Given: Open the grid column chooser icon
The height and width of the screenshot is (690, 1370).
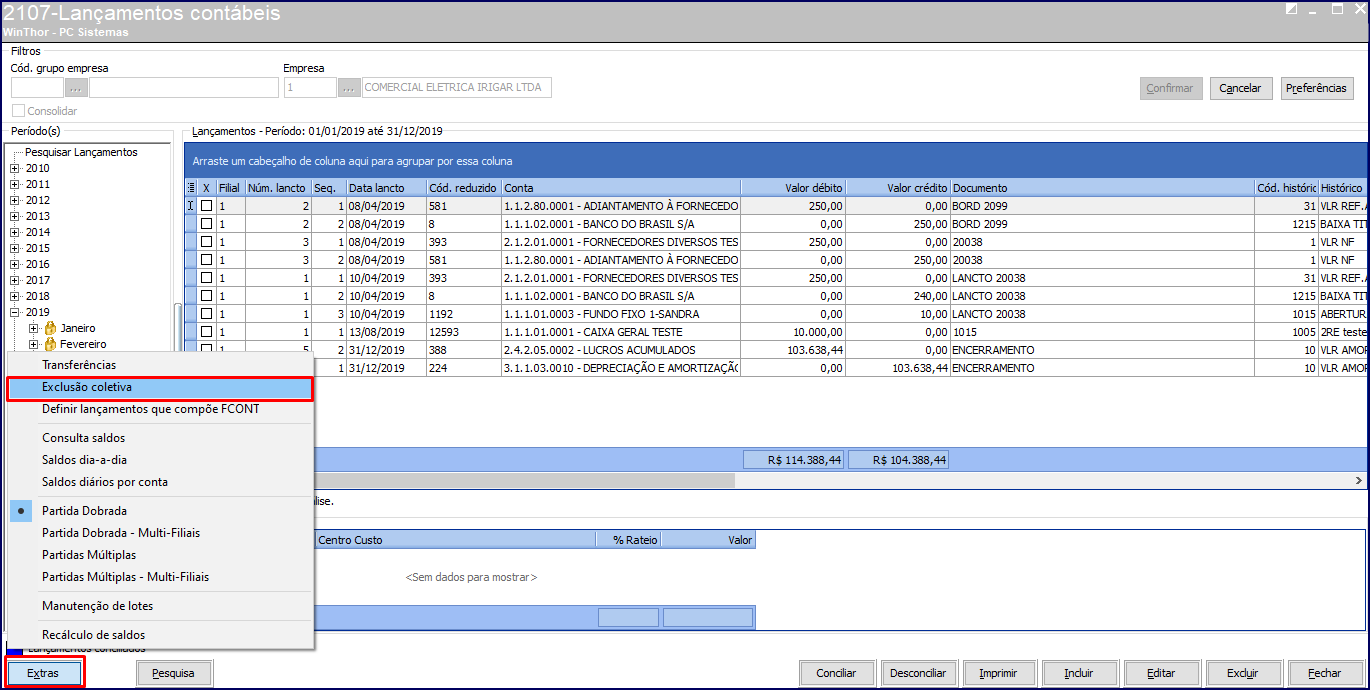Looking at the screenshot, I should click(191, 188).
